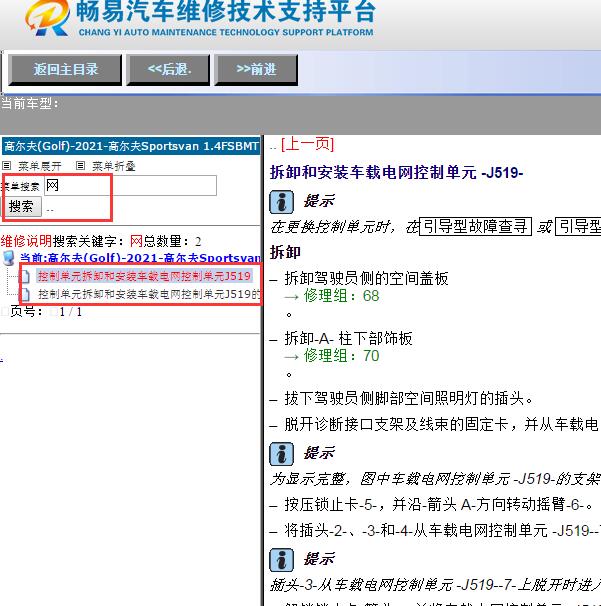Click the 当前车型 label

(29, 104)
